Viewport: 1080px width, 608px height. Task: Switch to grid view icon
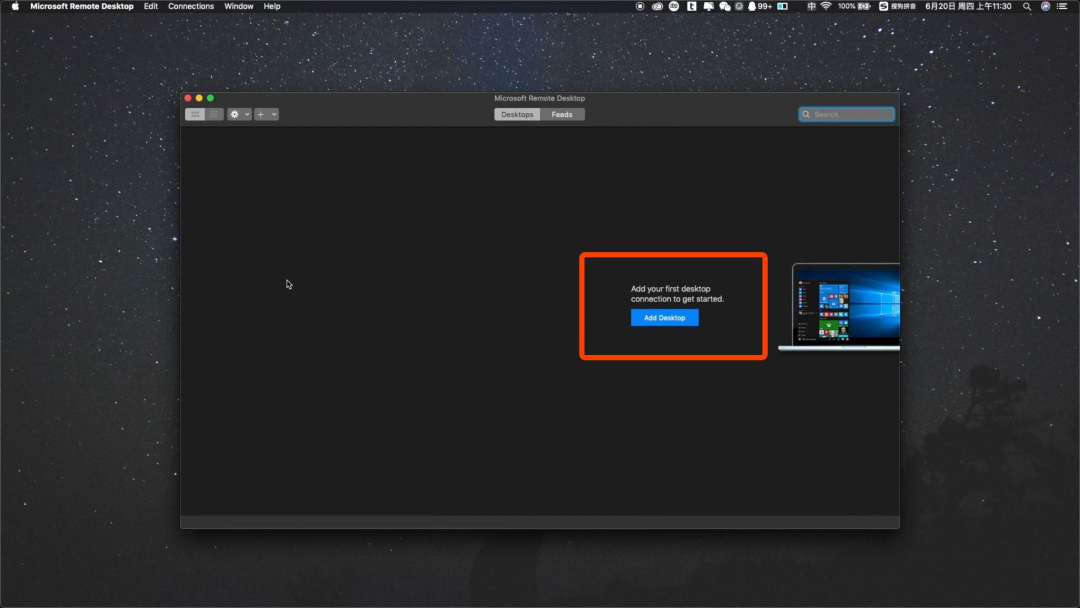[x=195, y=114]
